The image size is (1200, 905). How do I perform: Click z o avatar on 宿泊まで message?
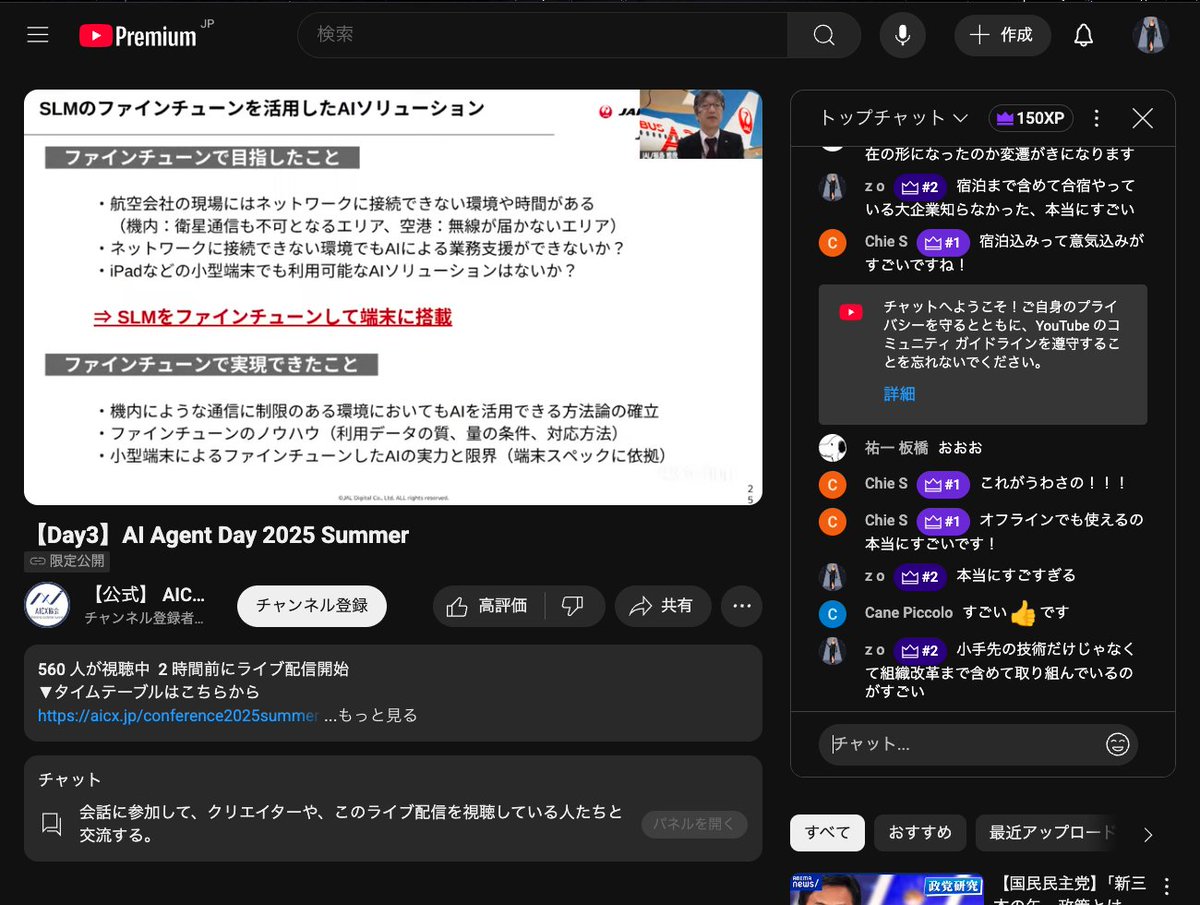coord(832,188)
